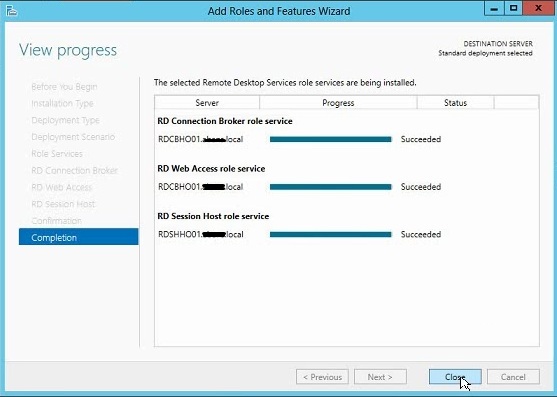Screen dimensions: 557x397
Task: Click RDCBHO01 server under Connection Broker
Action: coord(201,139)
